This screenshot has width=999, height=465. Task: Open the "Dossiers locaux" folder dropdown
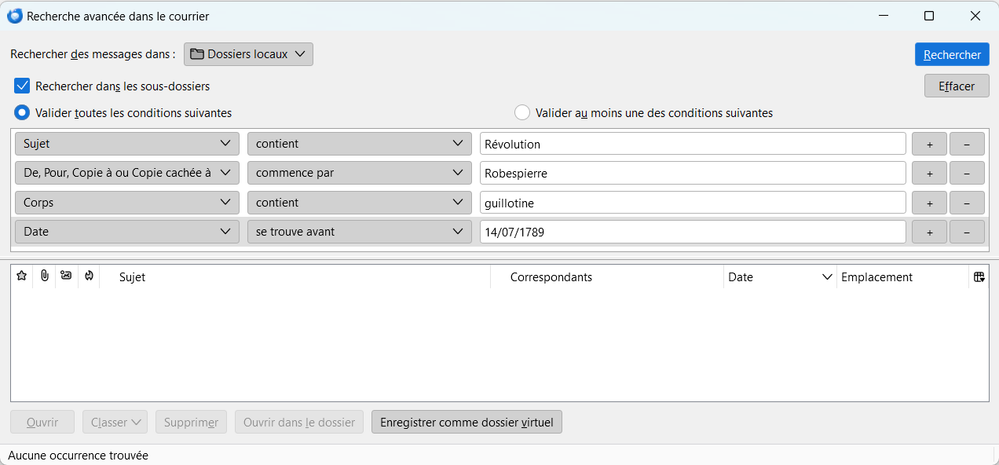(249, 54)
